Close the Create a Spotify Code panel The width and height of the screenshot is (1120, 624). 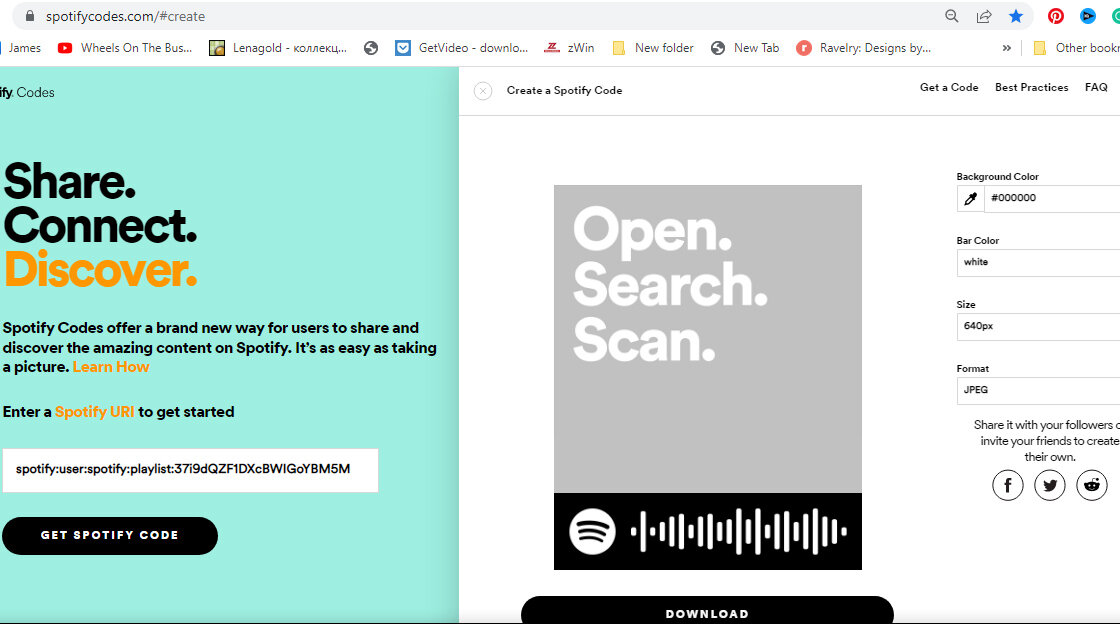pyautogui.click(x=483, y=91)
